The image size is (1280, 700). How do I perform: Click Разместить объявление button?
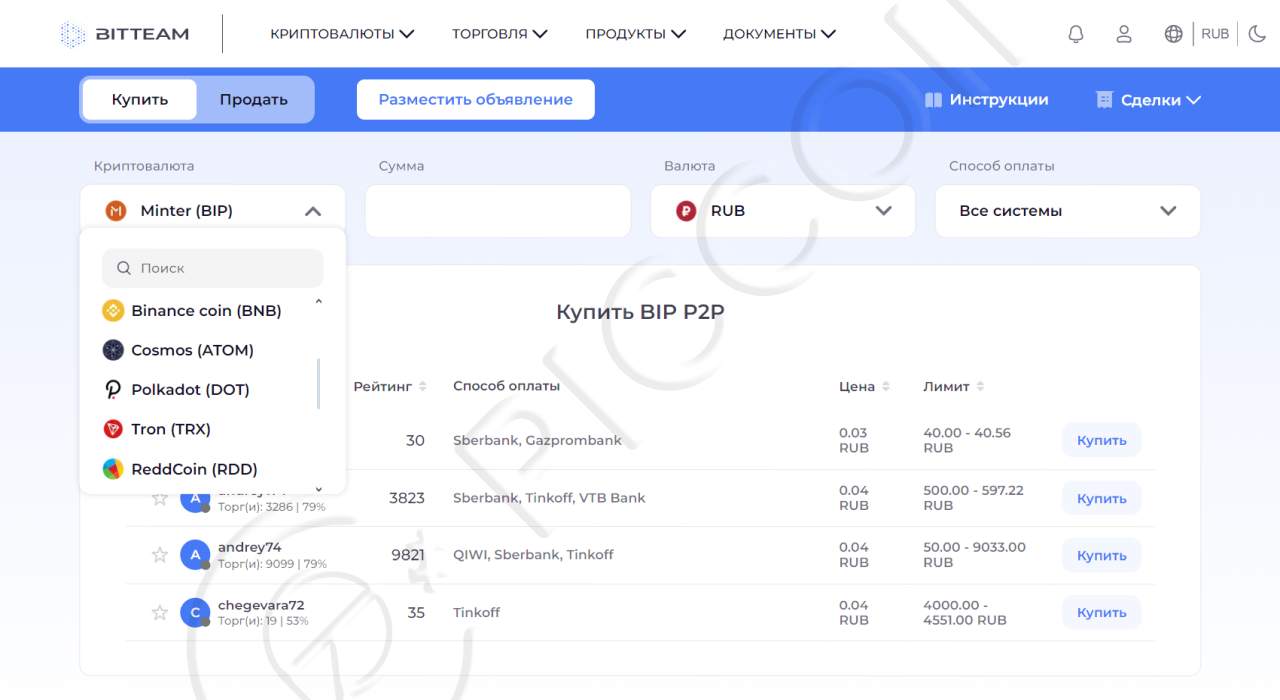(x=476, y=100)
